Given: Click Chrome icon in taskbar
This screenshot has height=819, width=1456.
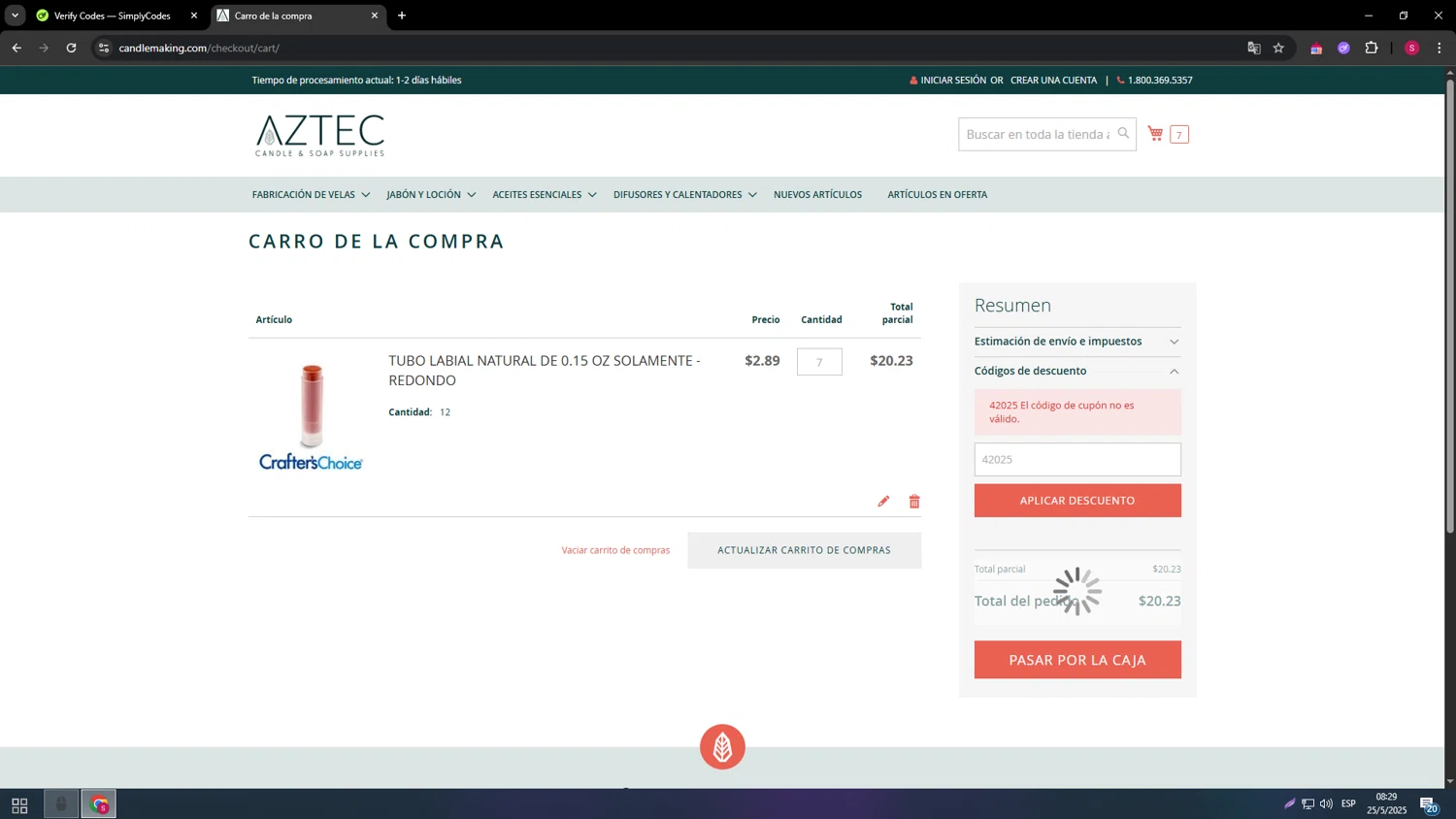Looking at the screenshot, I should point(99,804).
